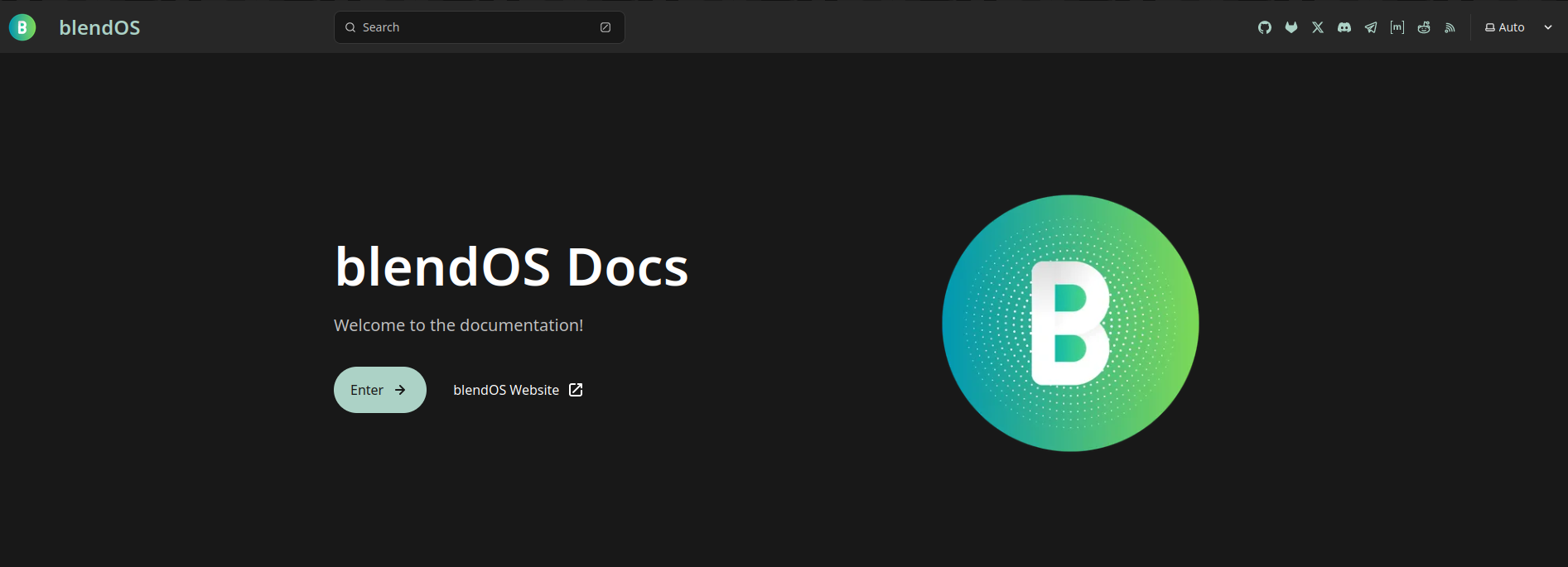Click the magnifying glass in search bar
The height and width of the screenshot is (567, 1568).
click(350, 27)
